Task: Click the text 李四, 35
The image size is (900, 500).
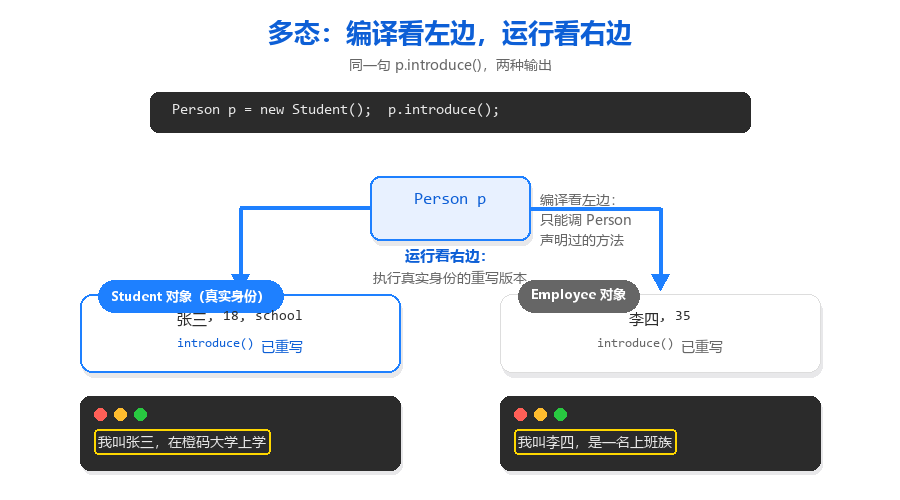Action: [660, 317]
